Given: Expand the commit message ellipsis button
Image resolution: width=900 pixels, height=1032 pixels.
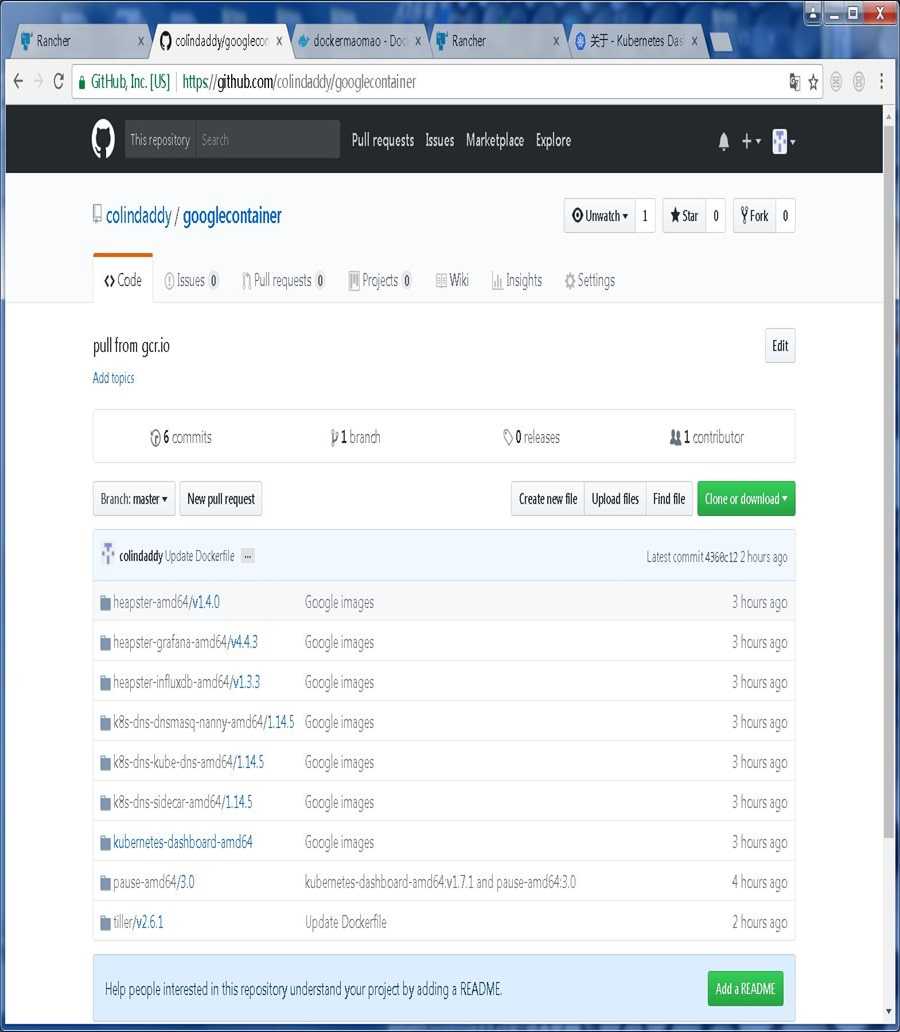Looking at the screenshot, I should [248, 556].
